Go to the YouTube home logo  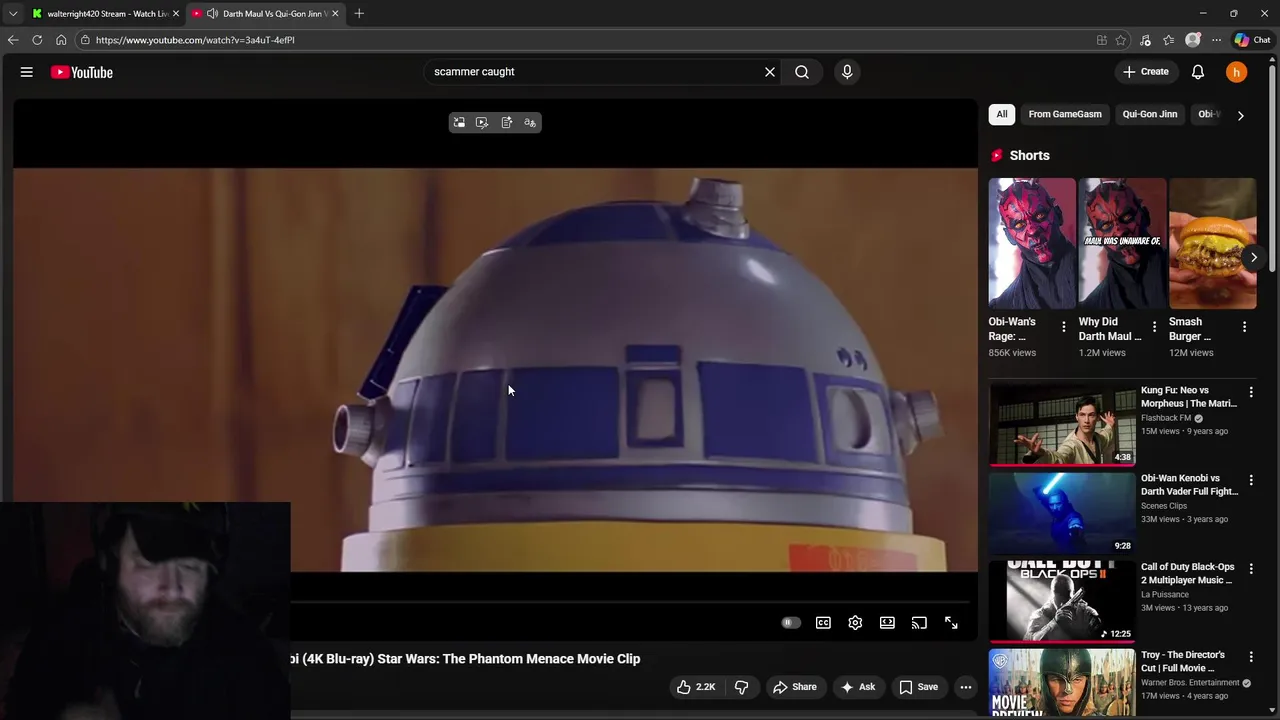(x=82, y=72)
